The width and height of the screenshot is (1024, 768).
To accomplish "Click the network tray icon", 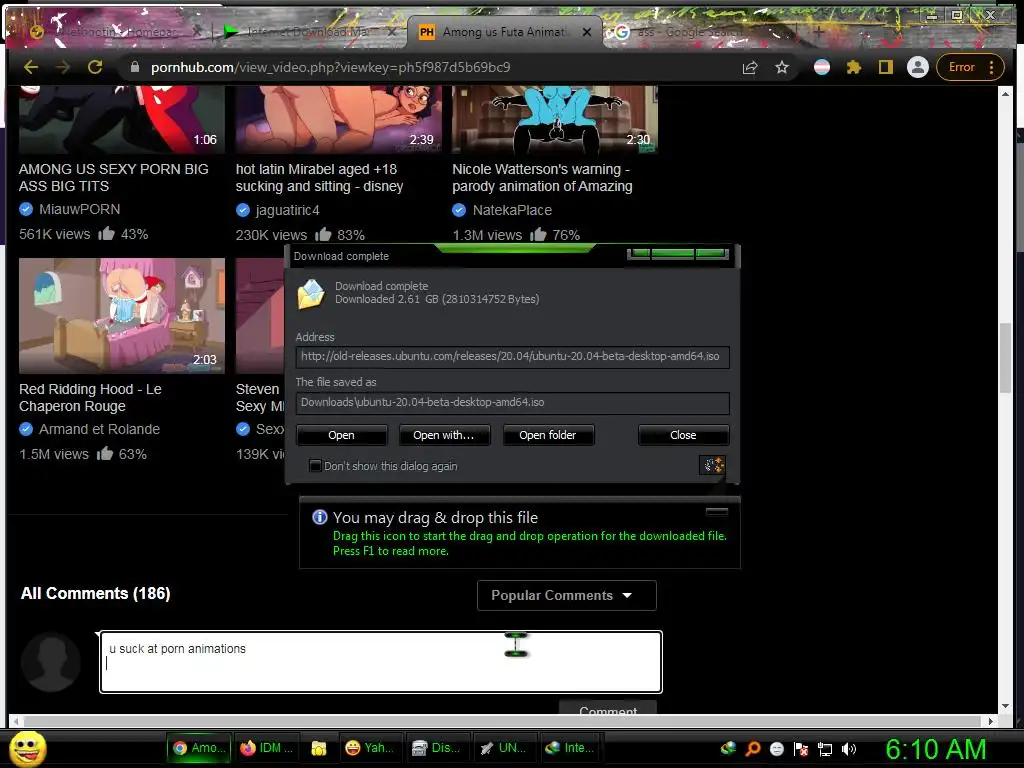I will click(x=825, y=749).
